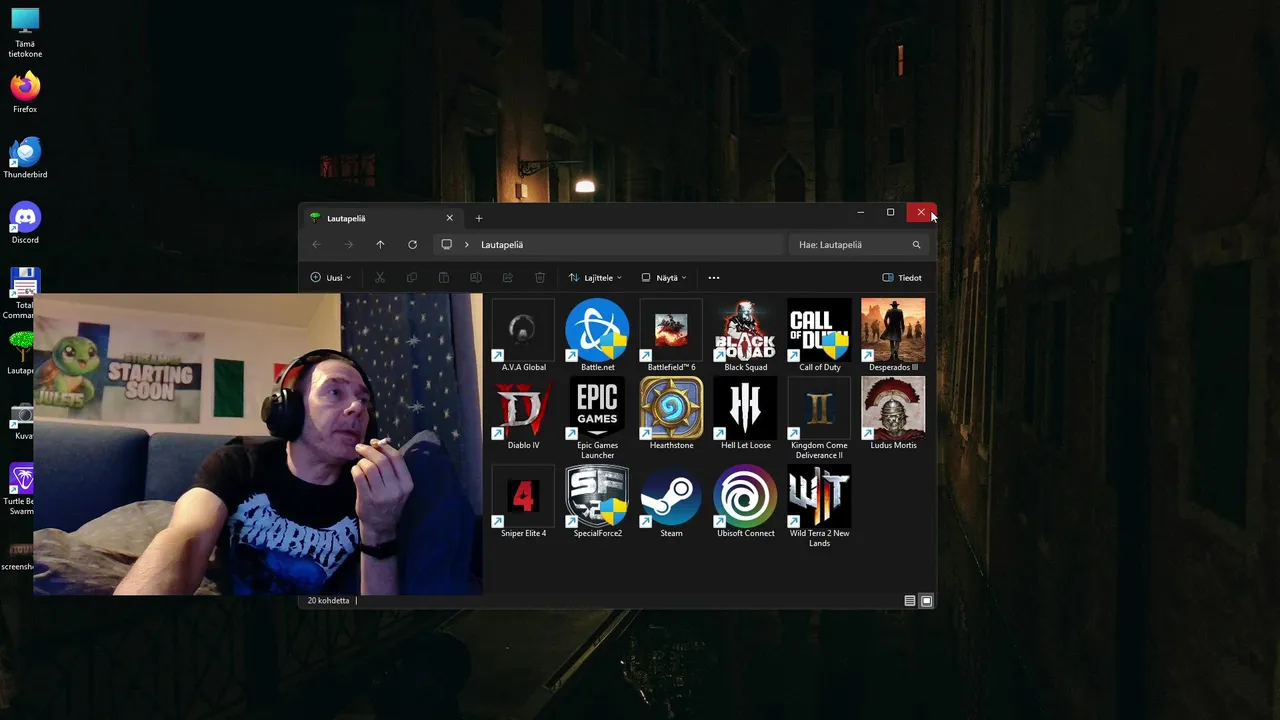The height and width of the screenshot is (720, 1280).
Task: Minimize the Lautapeliä Explorer window
Action: coord(860,212)
